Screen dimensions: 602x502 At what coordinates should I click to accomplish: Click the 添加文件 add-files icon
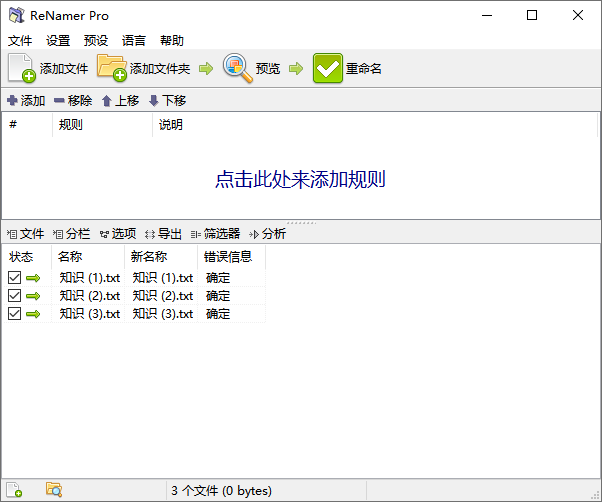point(22,68)
